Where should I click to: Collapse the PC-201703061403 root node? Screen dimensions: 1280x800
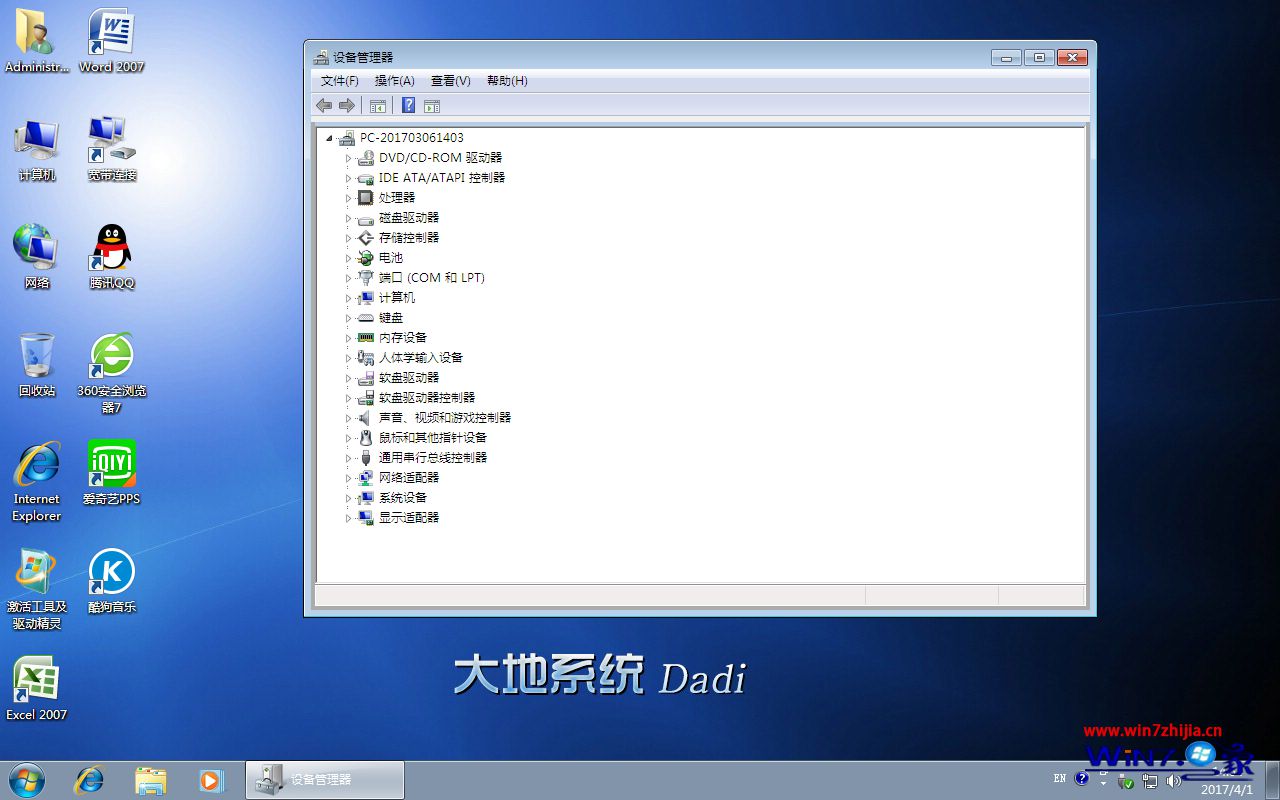tap(329, 138)
